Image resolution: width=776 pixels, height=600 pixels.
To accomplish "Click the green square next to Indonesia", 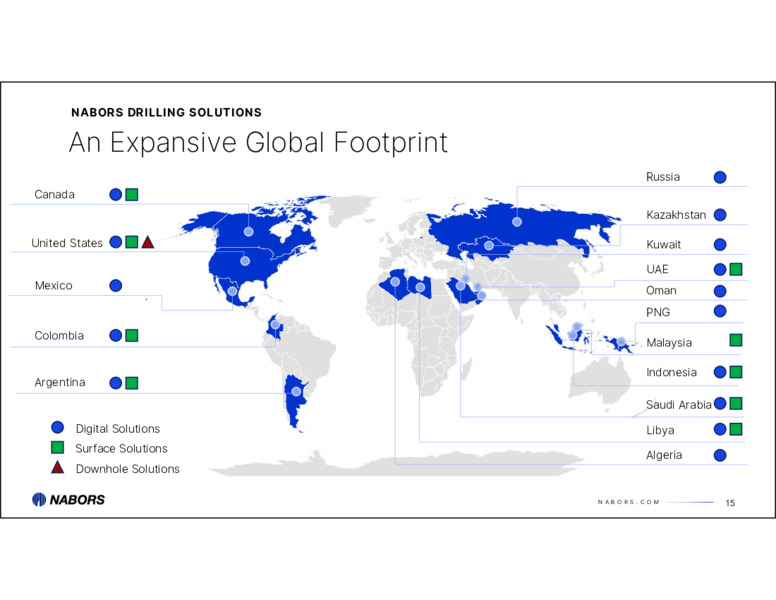I will pos(736,372).
